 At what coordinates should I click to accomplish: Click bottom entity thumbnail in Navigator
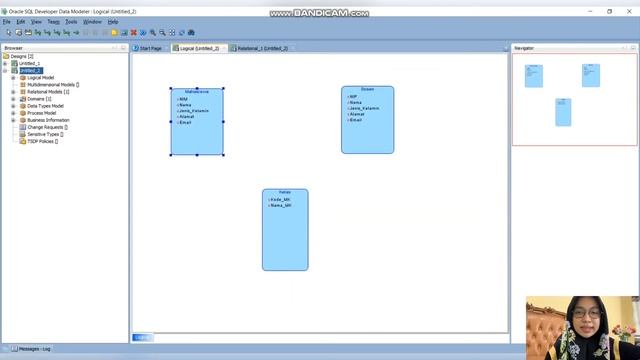[563, 112]
